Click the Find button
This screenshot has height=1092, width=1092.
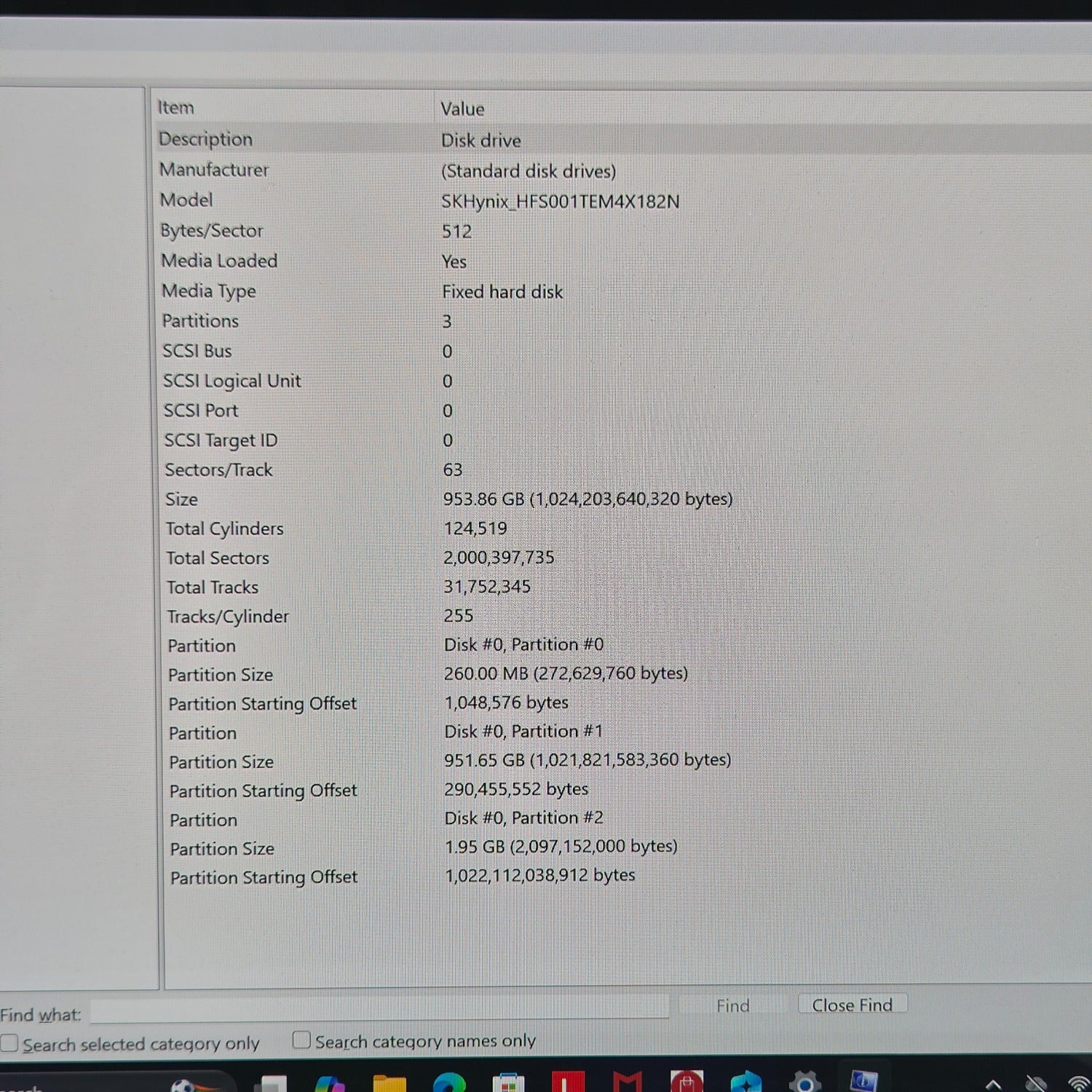click(732, 1005)
